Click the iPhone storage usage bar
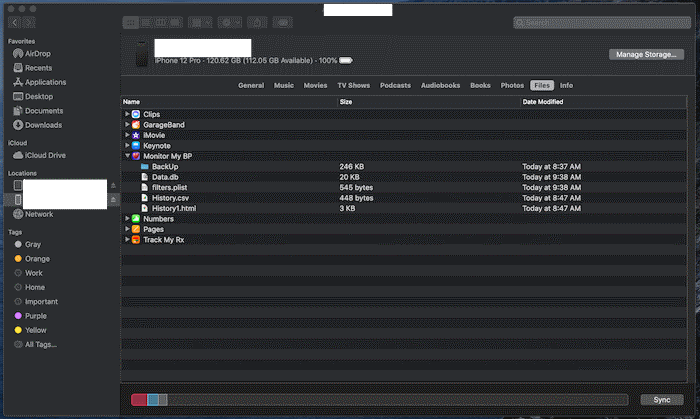 pos(379,400)
